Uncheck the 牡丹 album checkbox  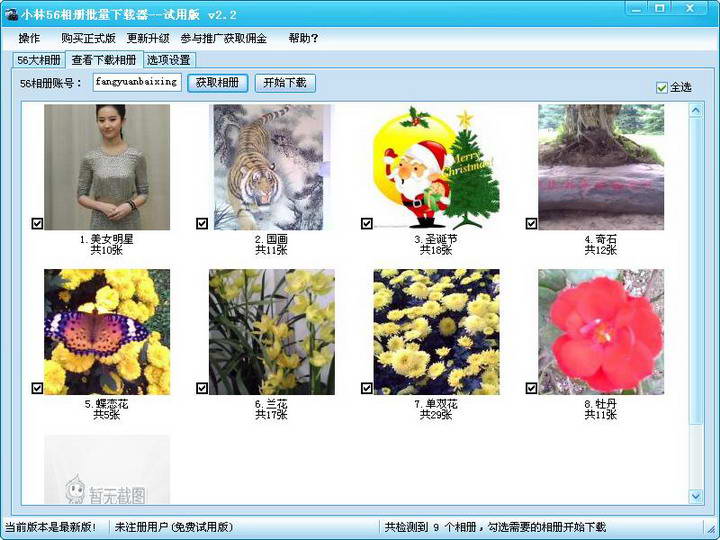tap(531, 388)
